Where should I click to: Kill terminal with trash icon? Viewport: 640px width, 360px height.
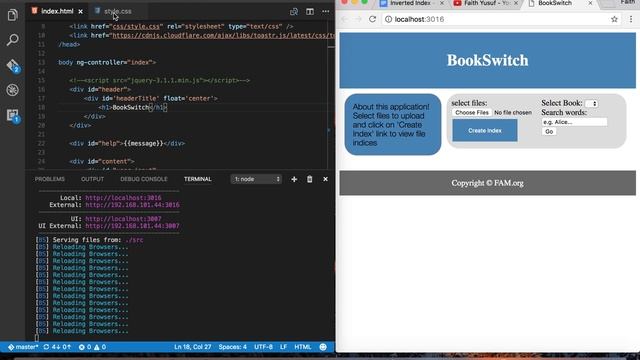coord(309,179)
